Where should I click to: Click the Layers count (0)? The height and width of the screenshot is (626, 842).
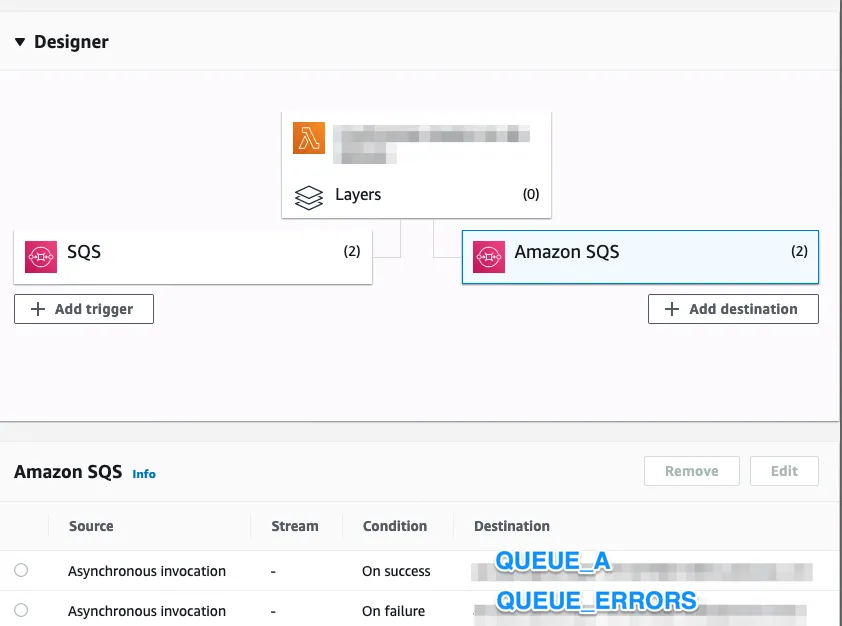pos(531,194)
